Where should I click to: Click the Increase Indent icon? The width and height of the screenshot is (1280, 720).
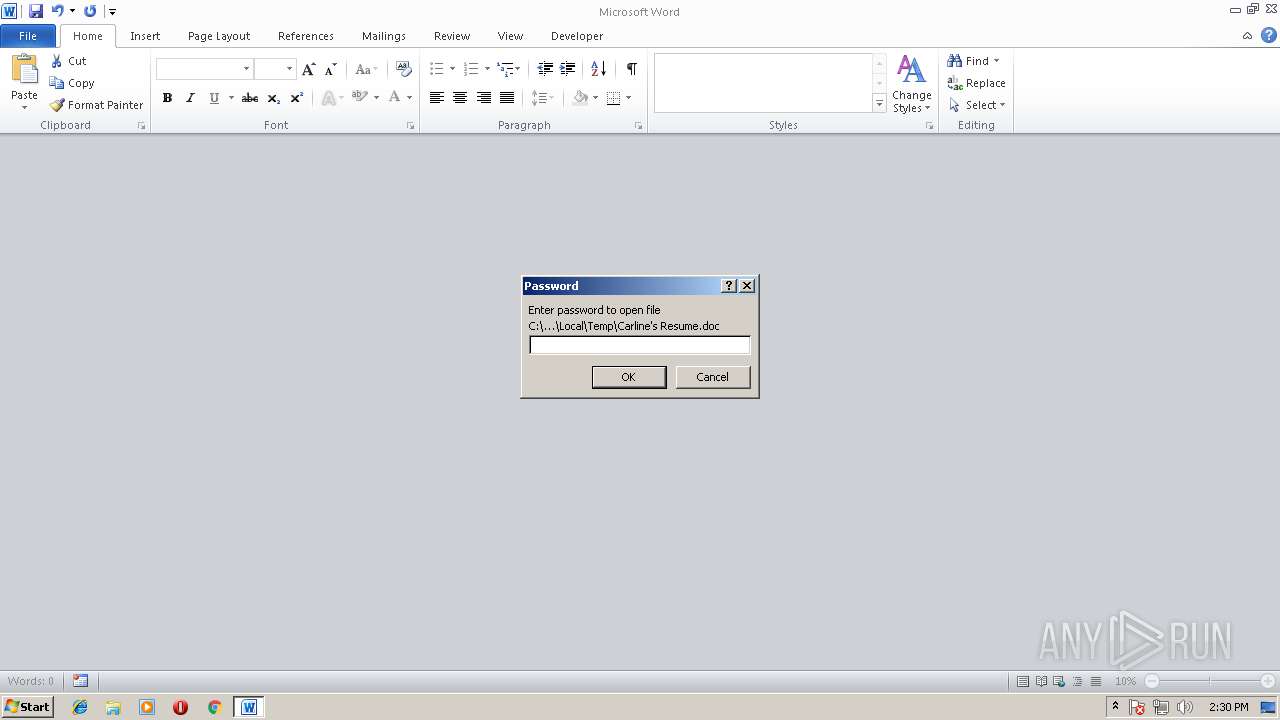(568, 69)
